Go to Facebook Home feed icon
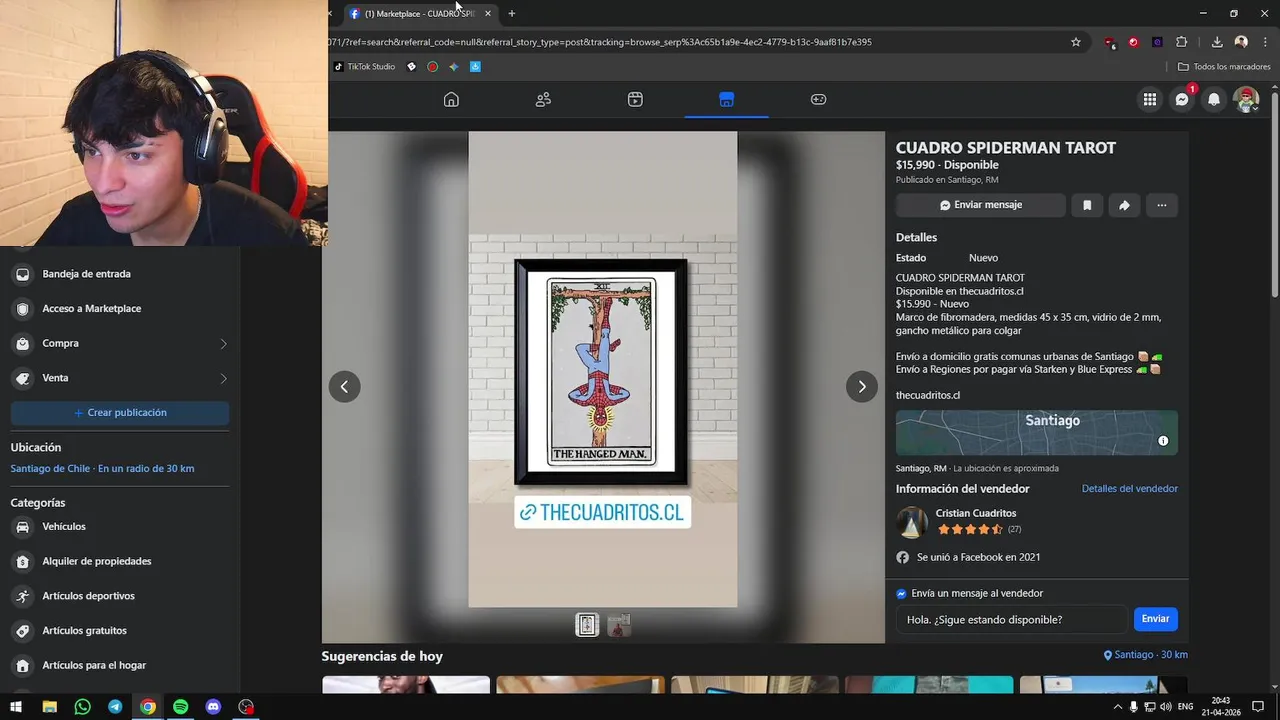Screen dimensions: 1280x720 pyautogui.click(x=451, y=99)
